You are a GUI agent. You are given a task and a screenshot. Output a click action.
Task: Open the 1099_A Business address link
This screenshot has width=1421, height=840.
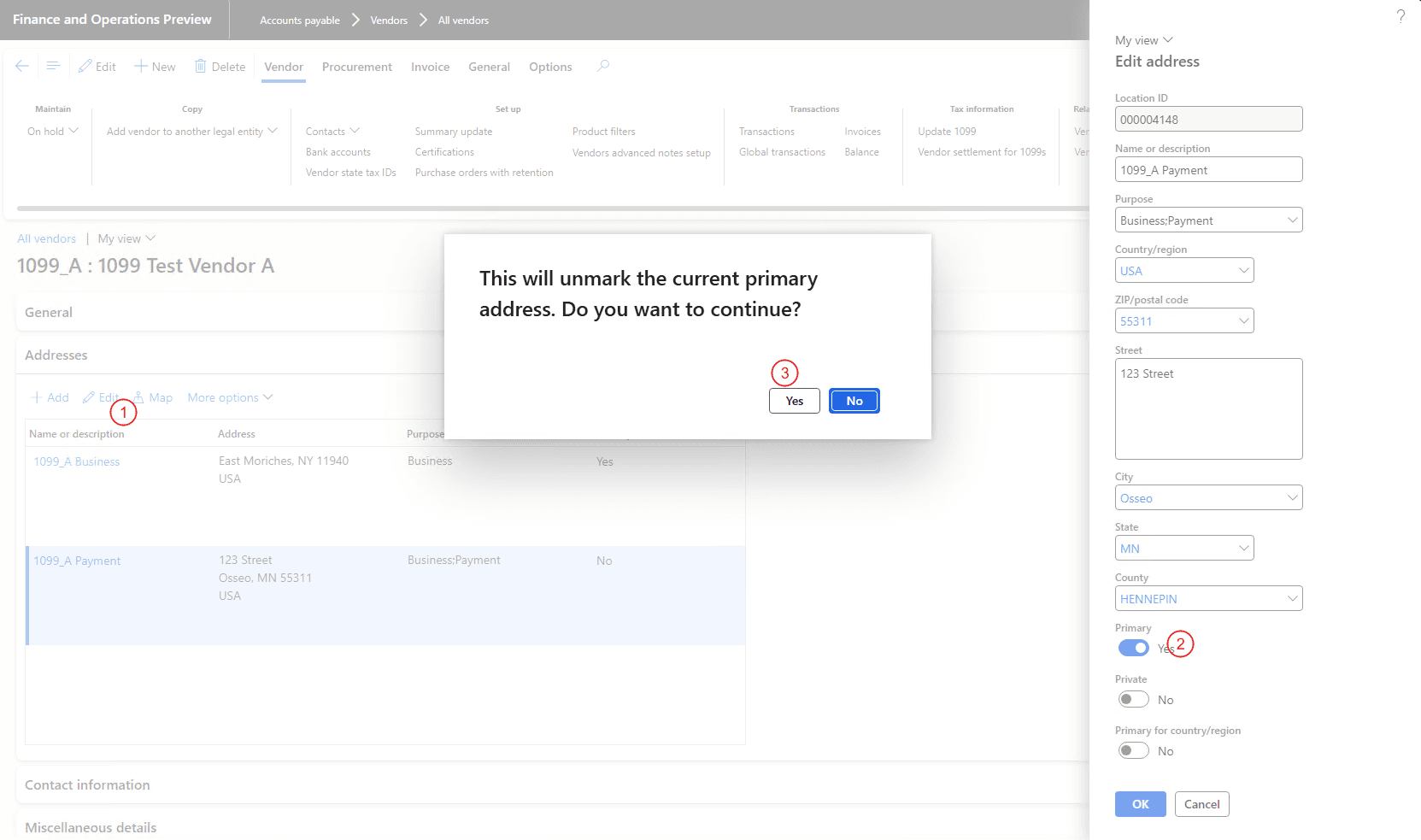[77, 461]
